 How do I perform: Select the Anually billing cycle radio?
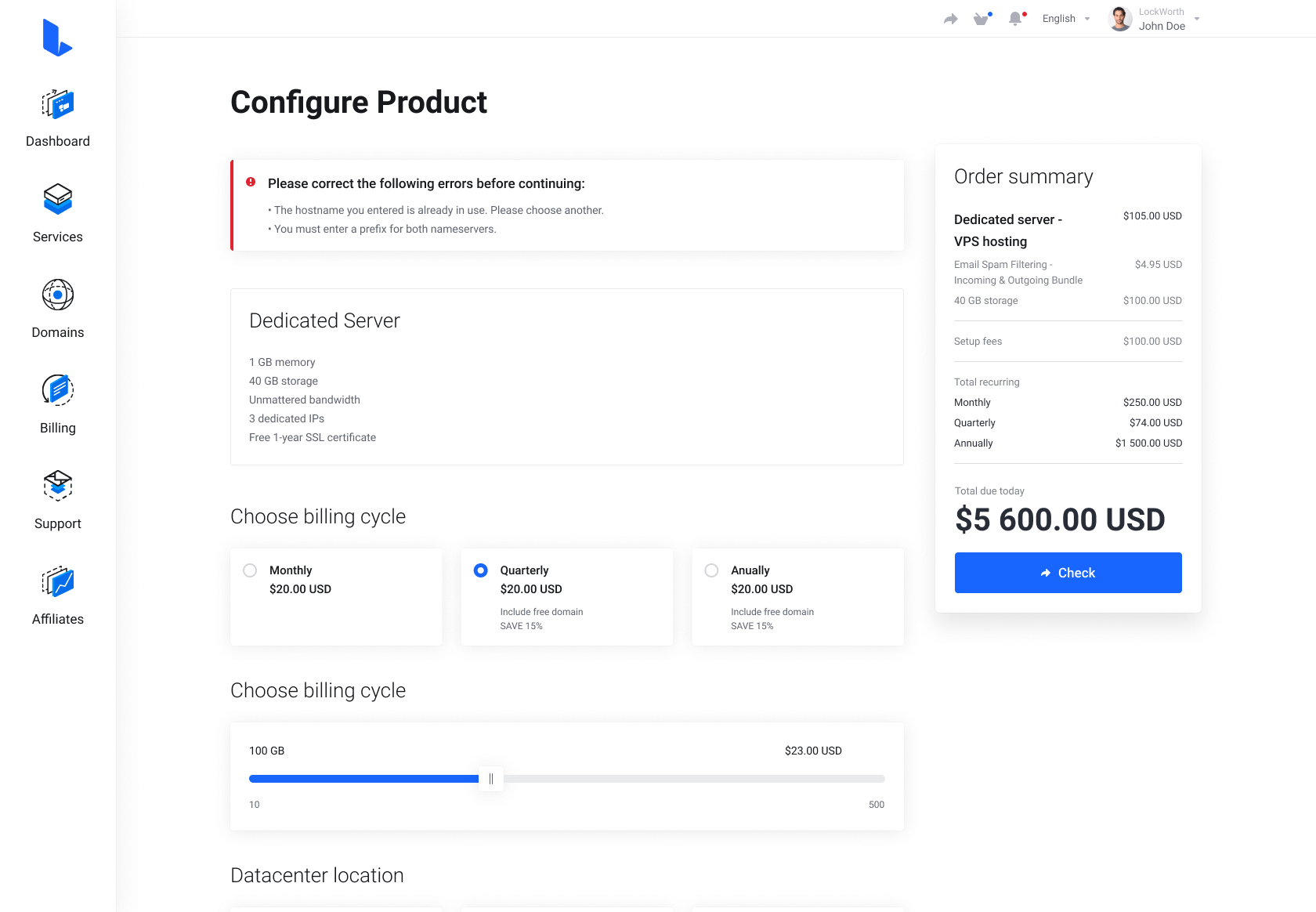point(711,570)
